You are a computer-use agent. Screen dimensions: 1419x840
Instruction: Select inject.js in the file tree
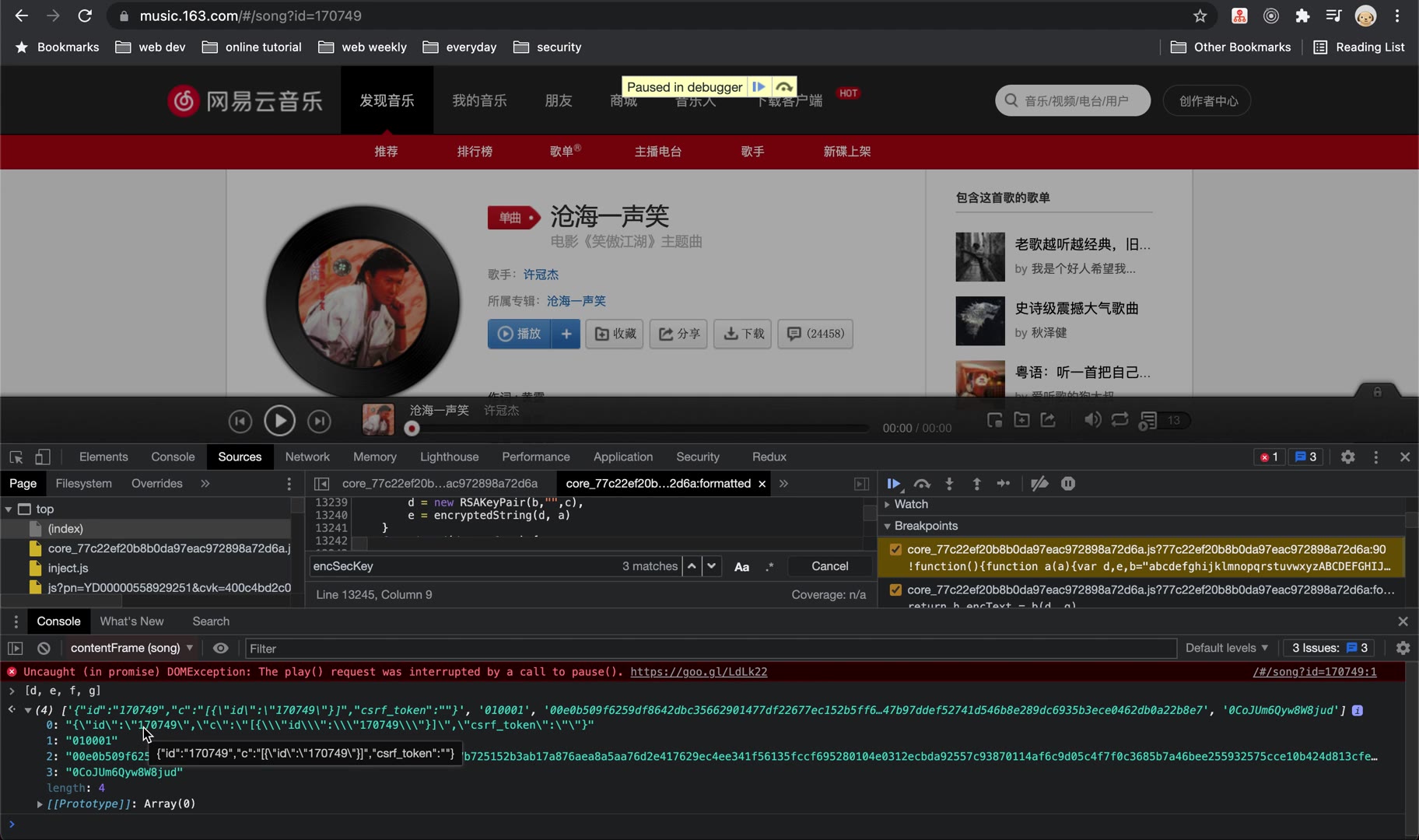click(68, 569)
